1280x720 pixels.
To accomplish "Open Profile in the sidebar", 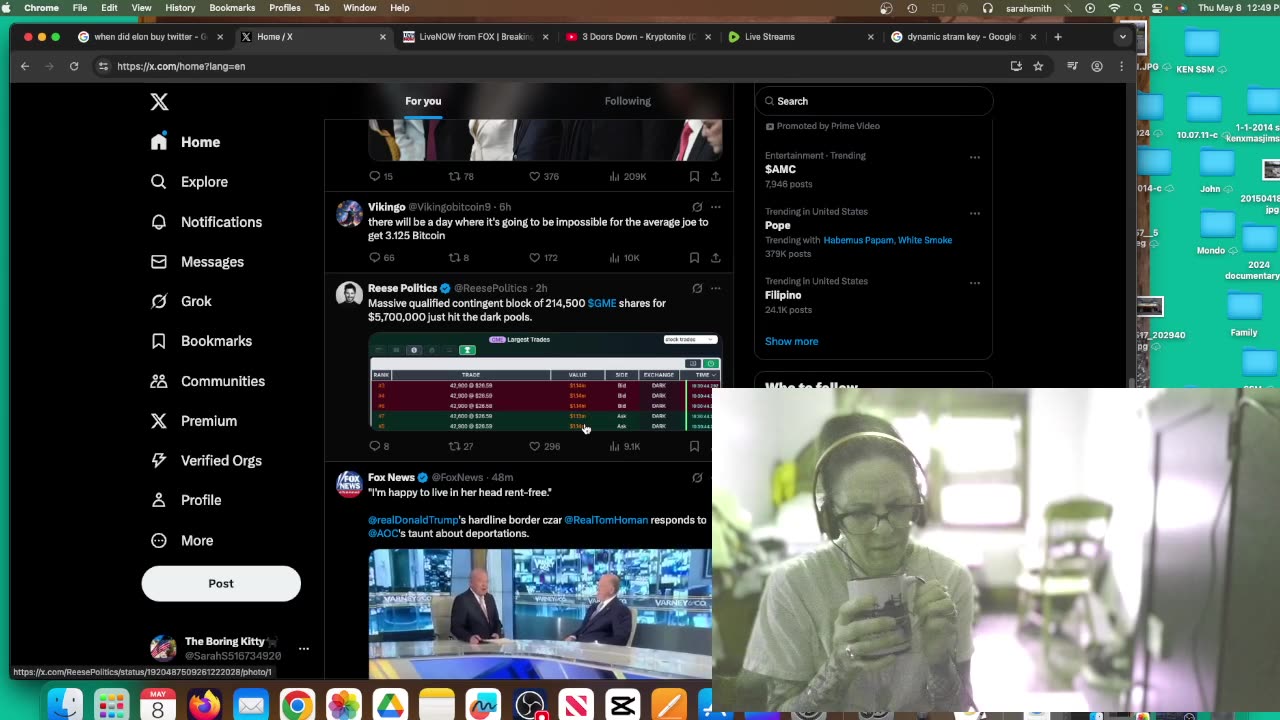I will (x=186, y=500).
